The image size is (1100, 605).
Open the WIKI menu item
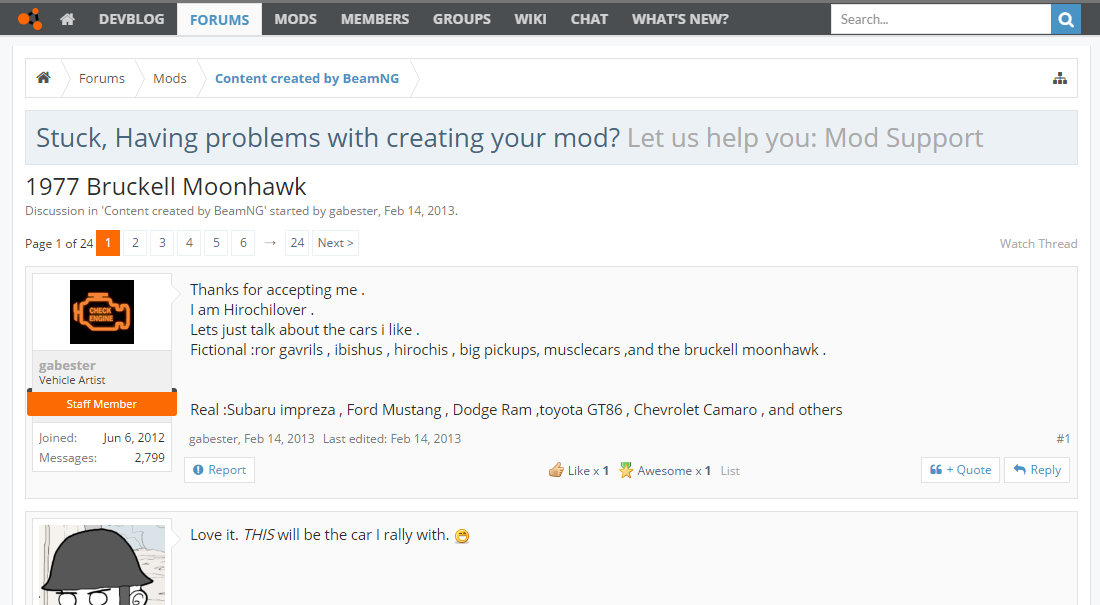point(530,20)
